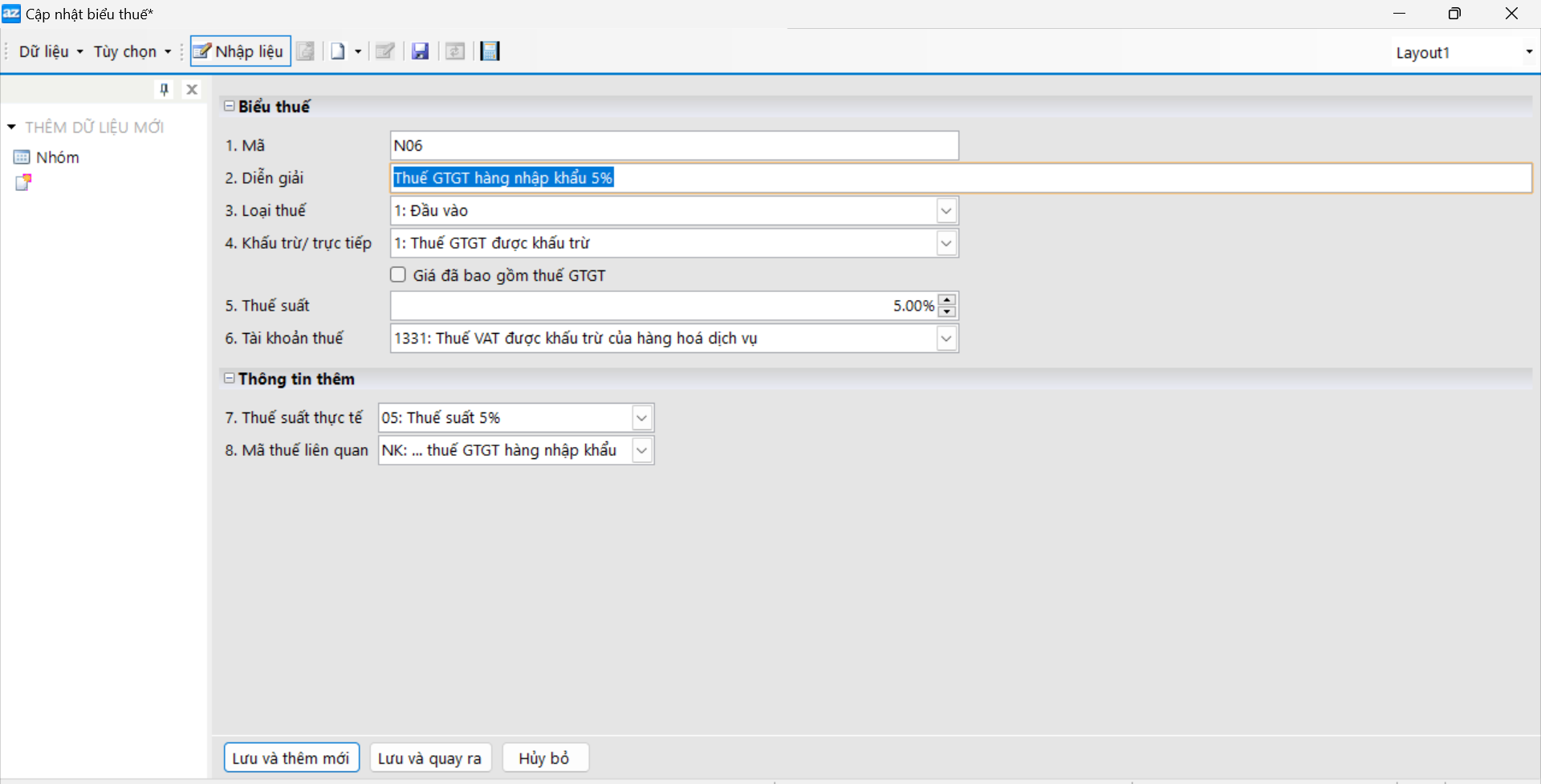Click the blank new document icon
This screenshot has width=1541, height=784.
(338, 51)
